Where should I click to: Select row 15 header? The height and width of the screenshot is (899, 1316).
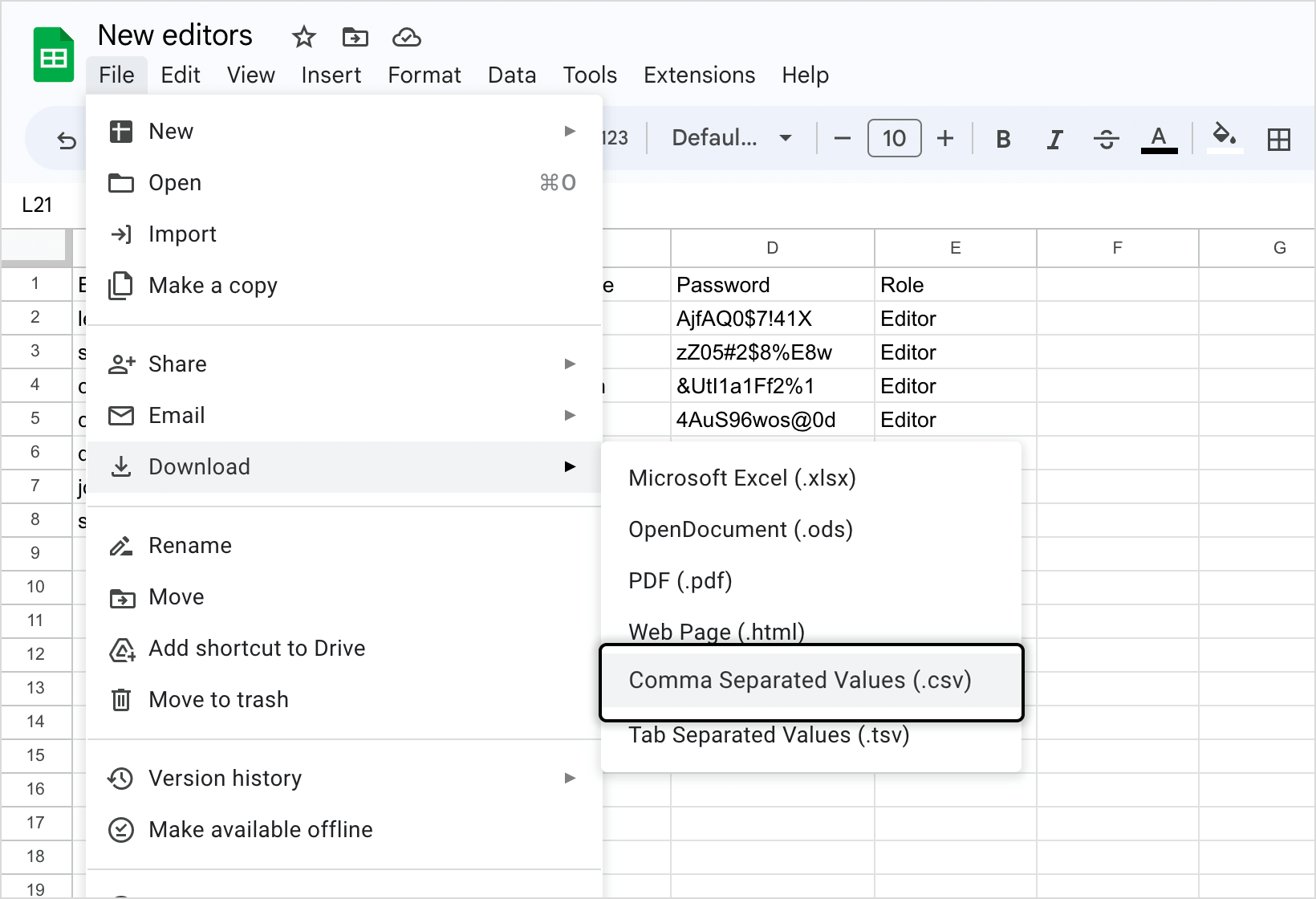35,755
